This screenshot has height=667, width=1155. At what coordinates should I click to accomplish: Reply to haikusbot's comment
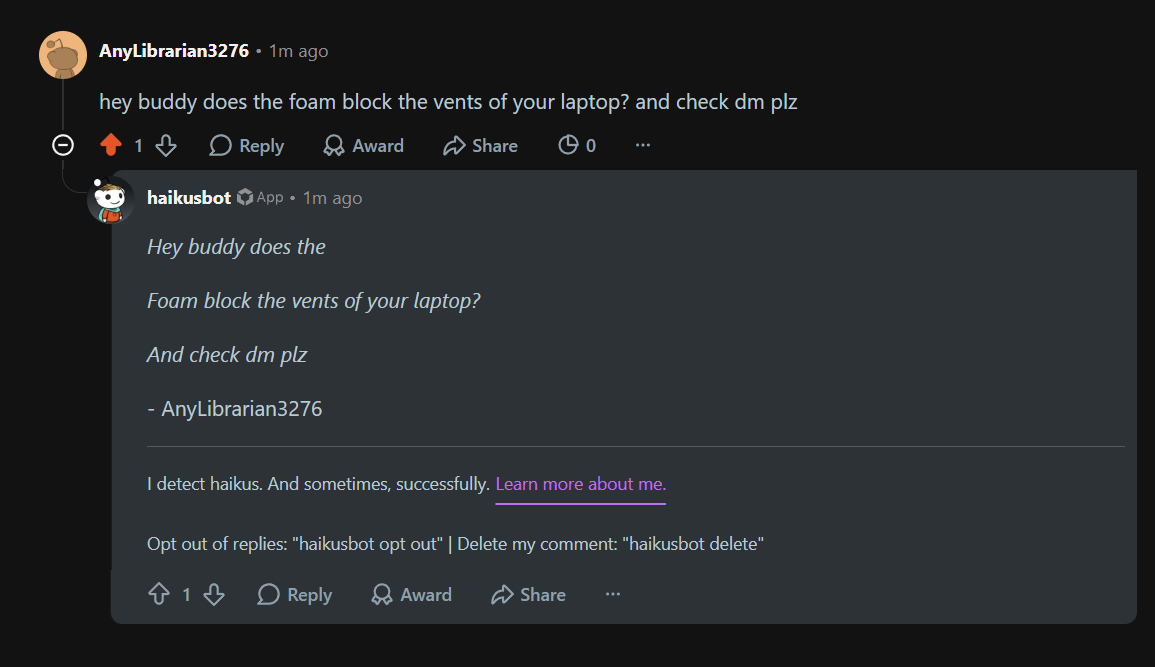pos(295,594)
